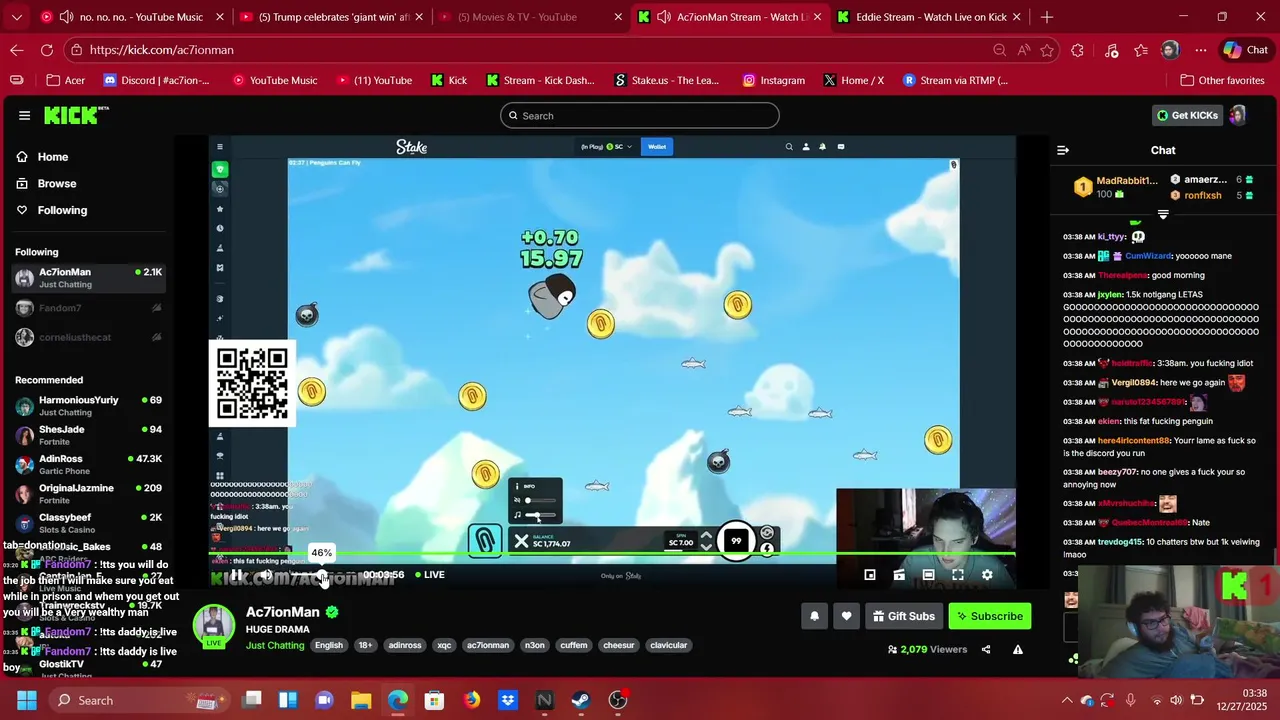The height and width of the screenshot is (720, 1280).
Task: Click the Get KICKs button
Action: 1188,115
